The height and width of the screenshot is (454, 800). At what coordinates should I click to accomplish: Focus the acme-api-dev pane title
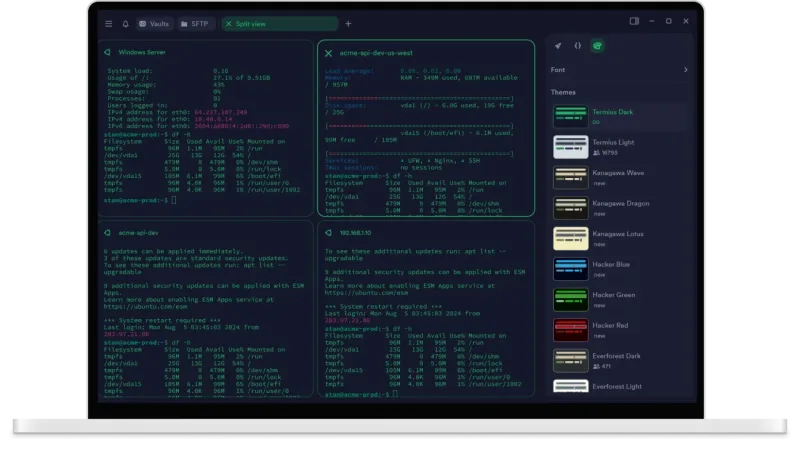click(138, 233)
